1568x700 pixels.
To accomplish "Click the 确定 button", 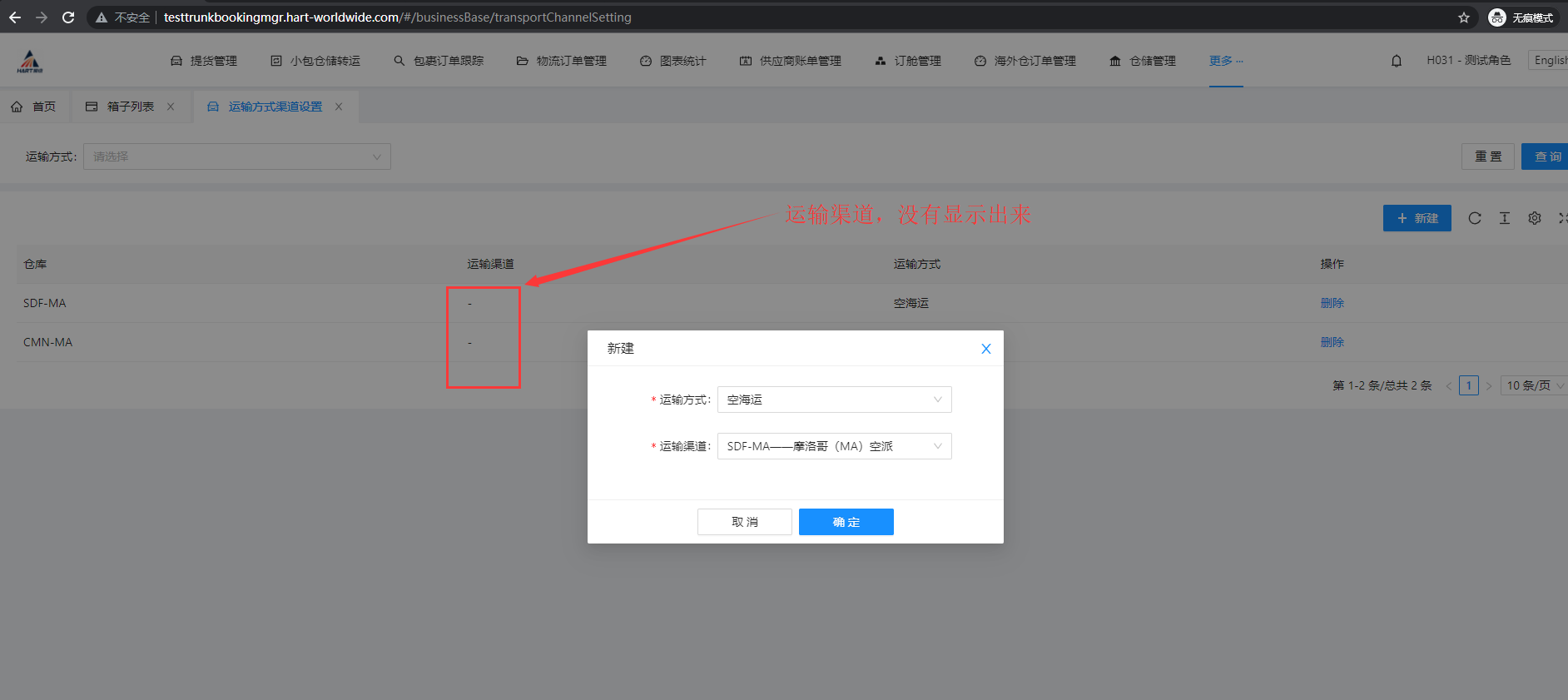I will [x=846, y=522].
